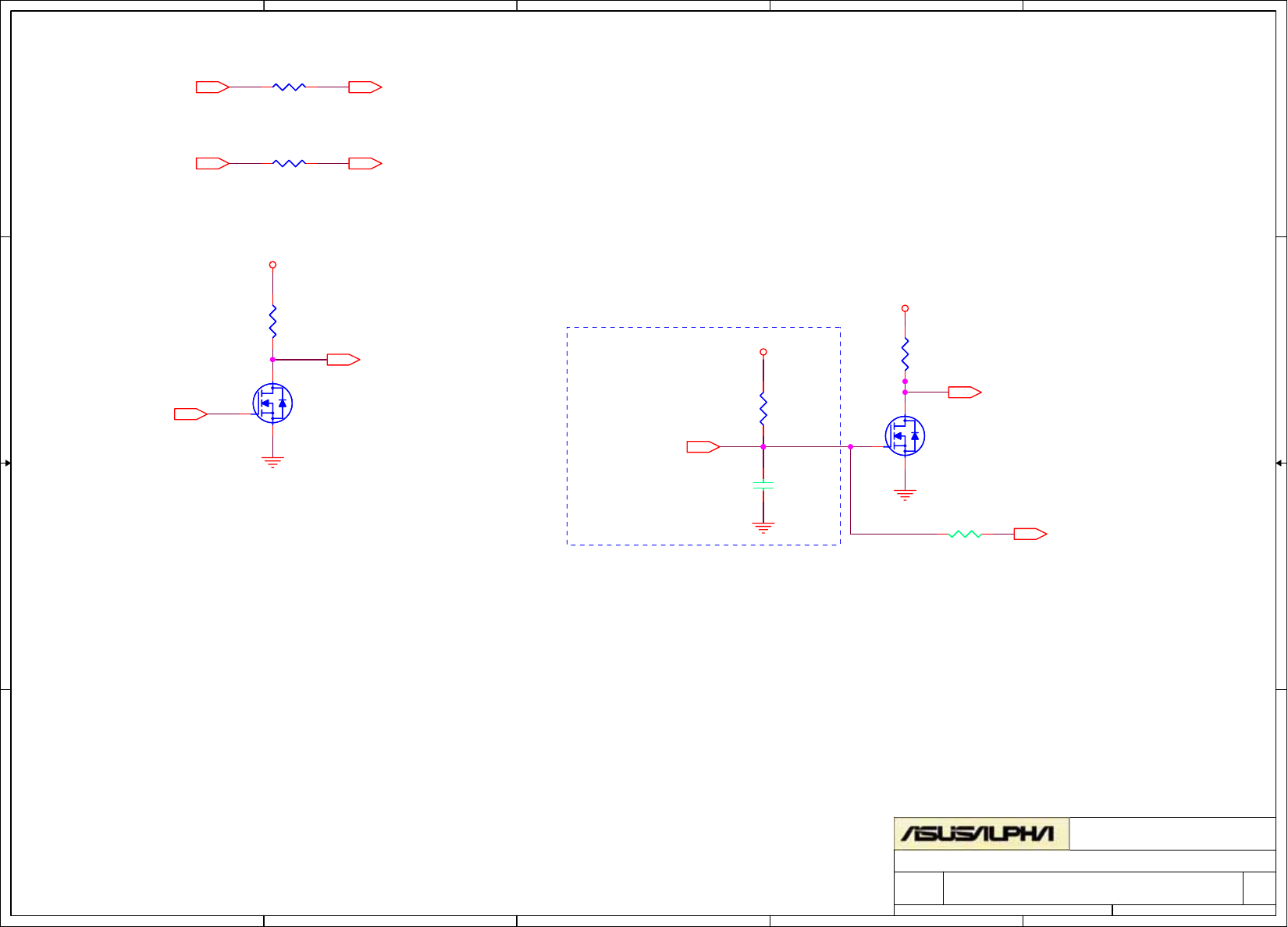Select the pull-up resistor above the directly-driven MOSFET

tap(272, 321)
